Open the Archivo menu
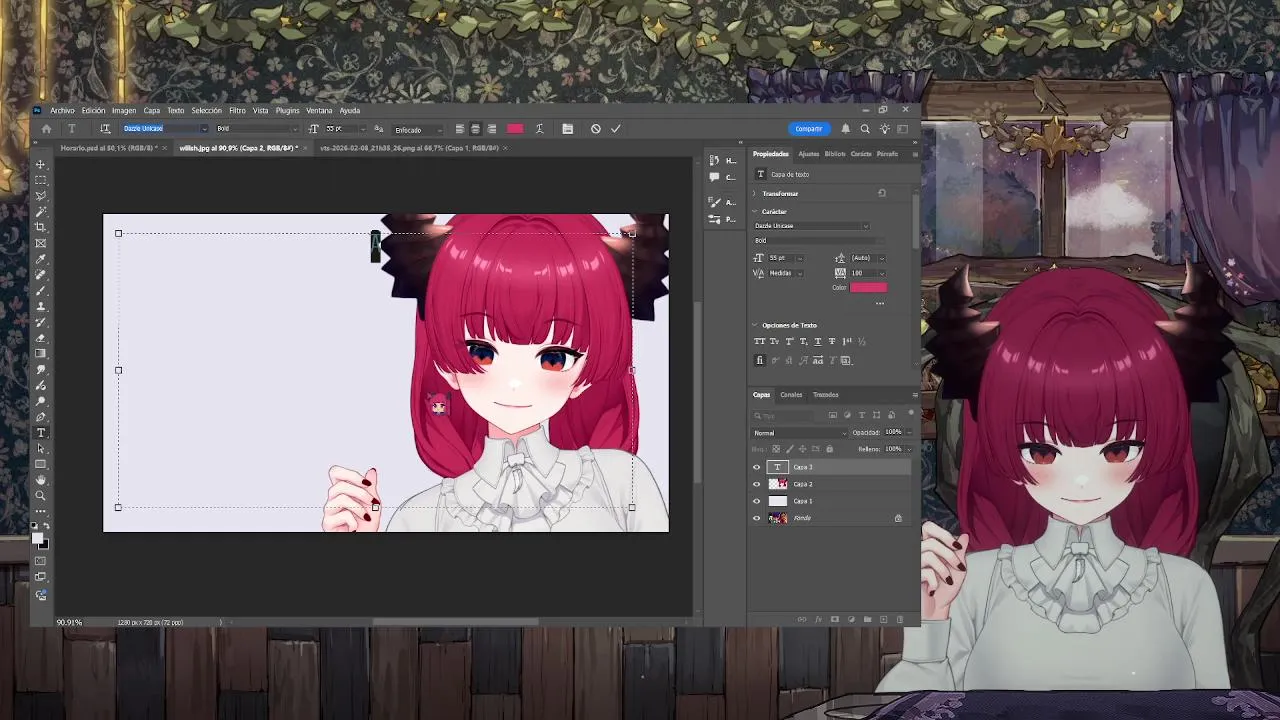Screen dimensions: 1280x720 tap(62, 111)
